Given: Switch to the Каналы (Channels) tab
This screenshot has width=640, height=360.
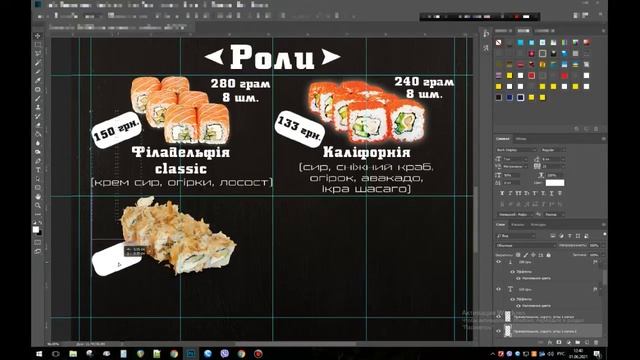Looking at the screenshot, I should point(518,224).
